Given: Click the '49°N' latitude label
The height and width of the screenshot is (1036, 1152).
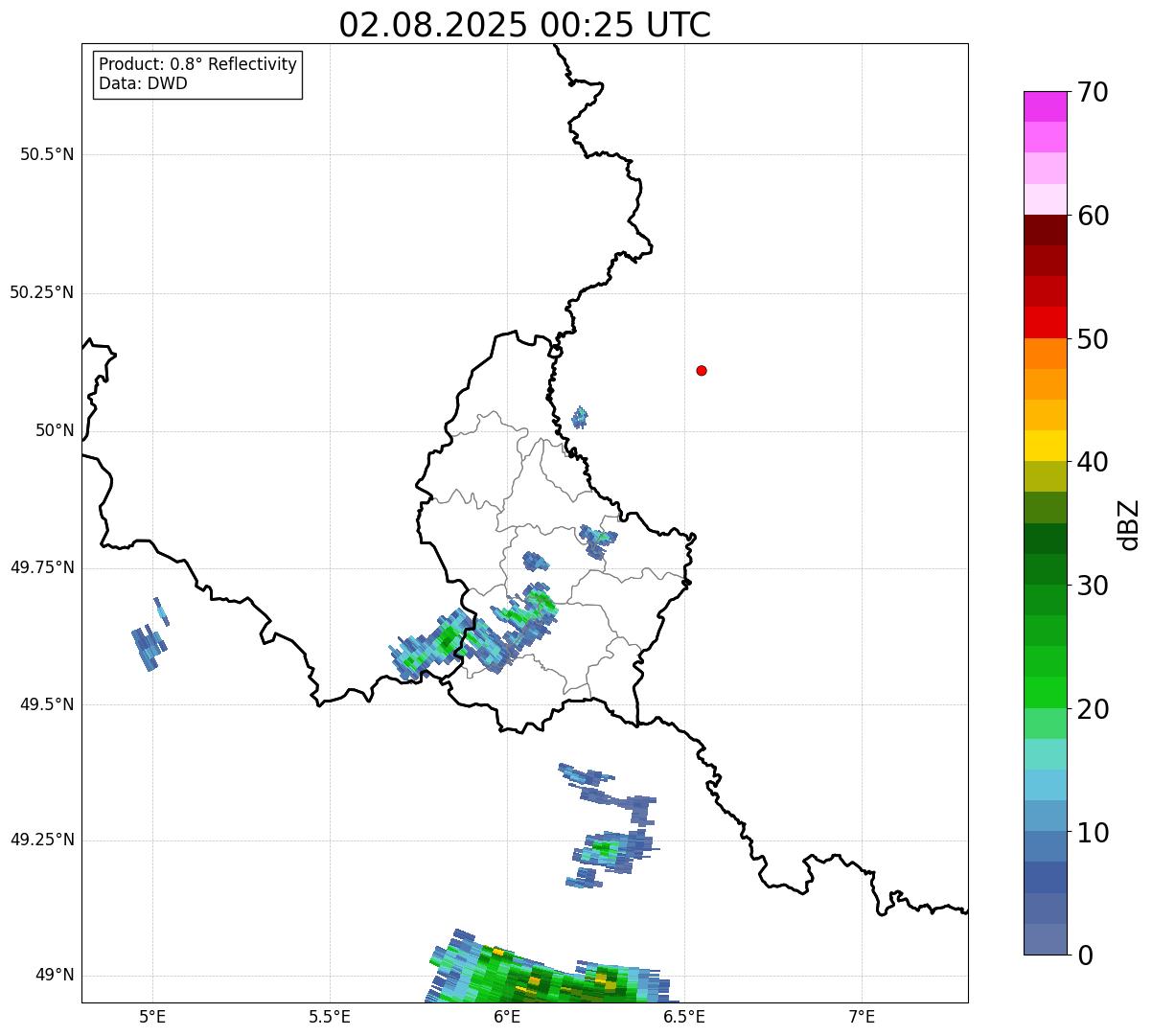Looking at the screenshot, I should click(56, 976).
